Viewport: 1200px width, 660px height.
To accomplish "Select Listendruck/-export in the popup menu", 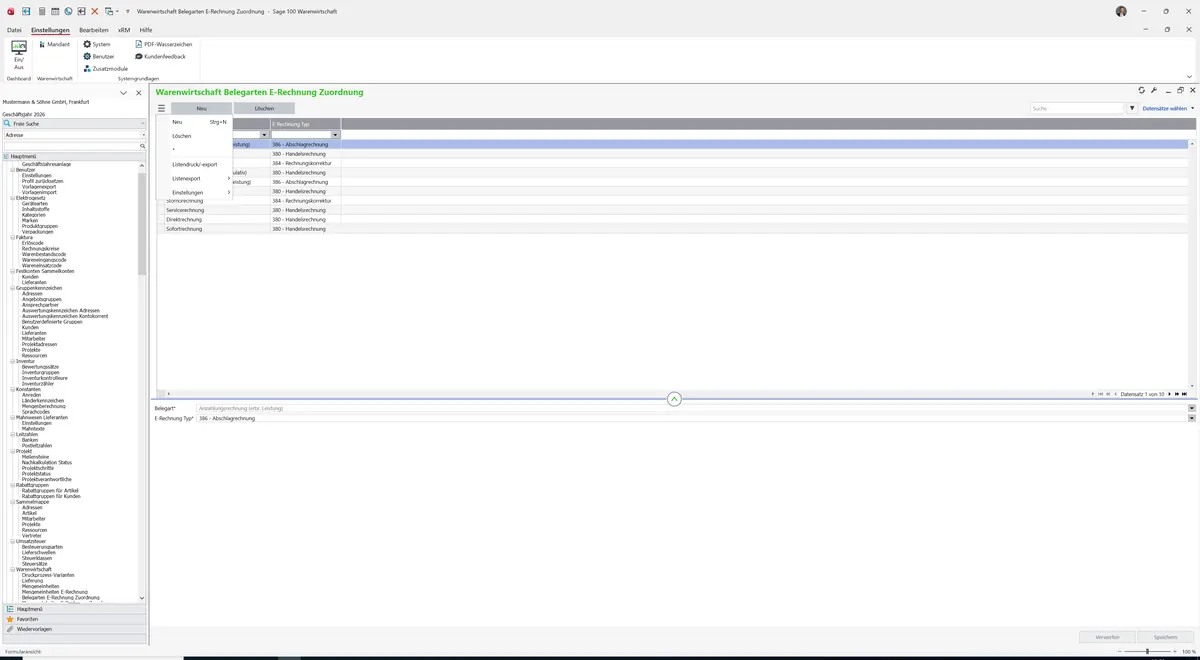I will (194, 164).
